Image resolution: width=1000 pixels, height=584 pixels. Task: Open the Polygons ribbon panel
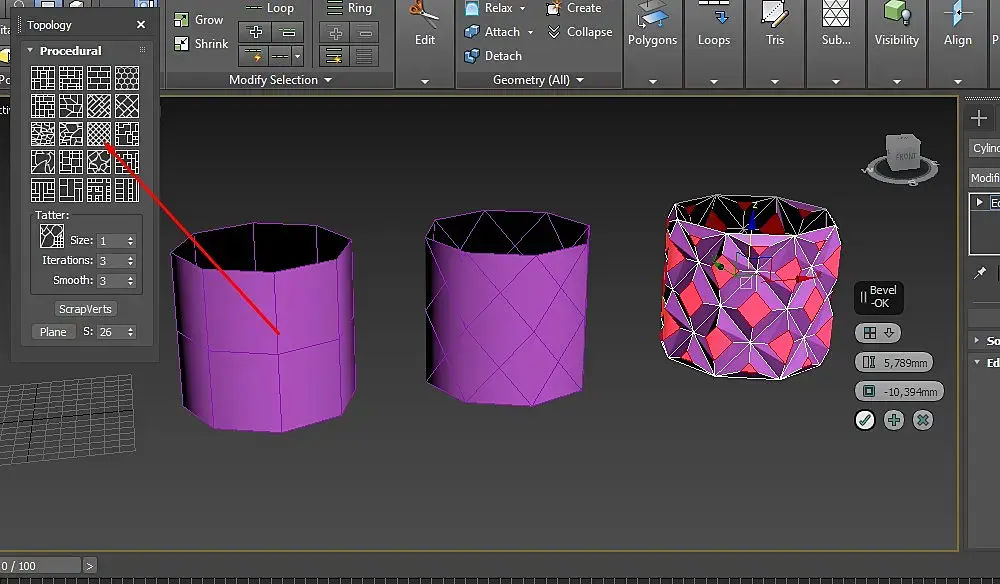(x=652, y=40)
